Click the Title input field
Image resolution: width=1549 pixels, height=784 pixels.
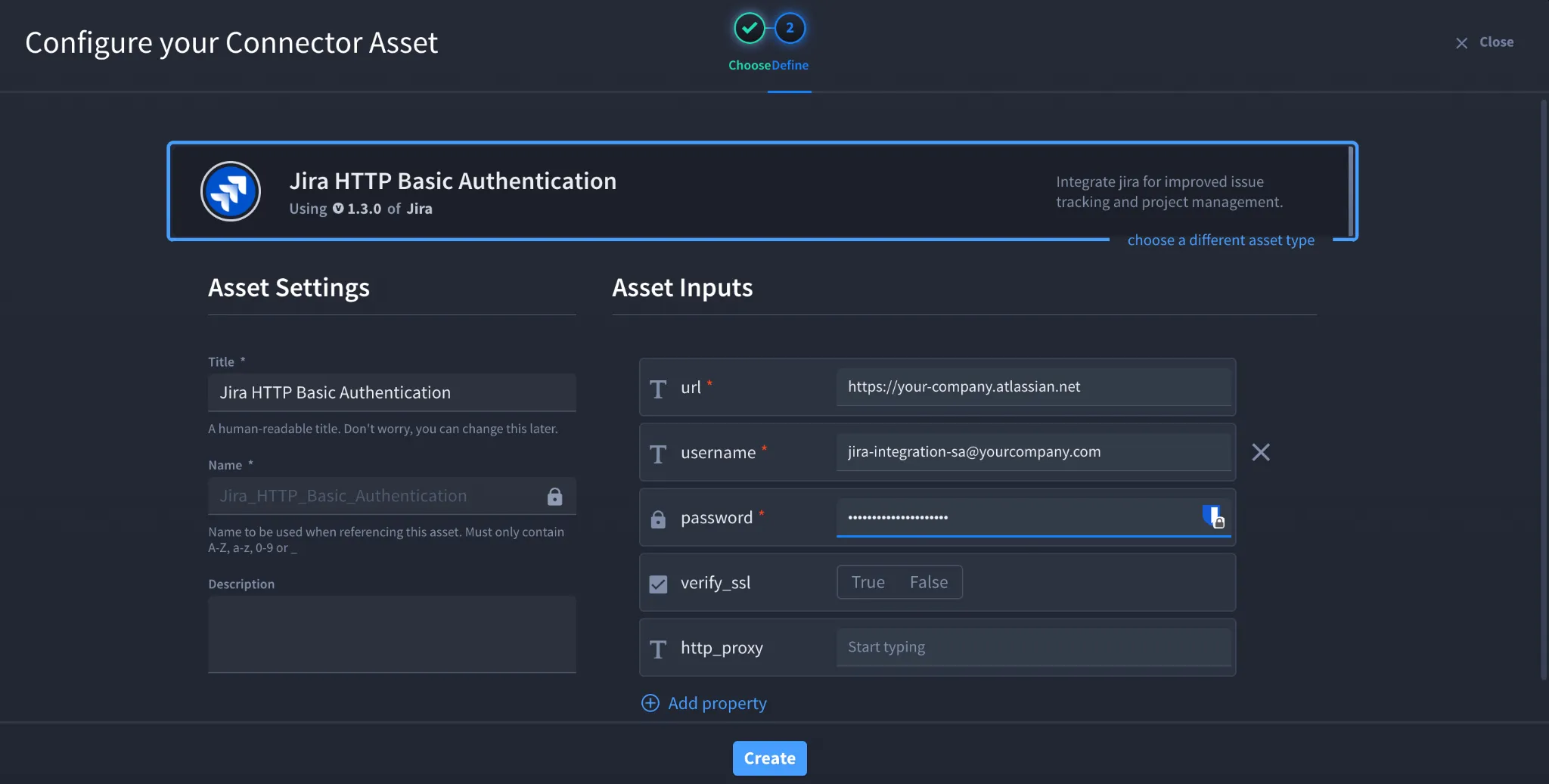click(x=392, y=392)
